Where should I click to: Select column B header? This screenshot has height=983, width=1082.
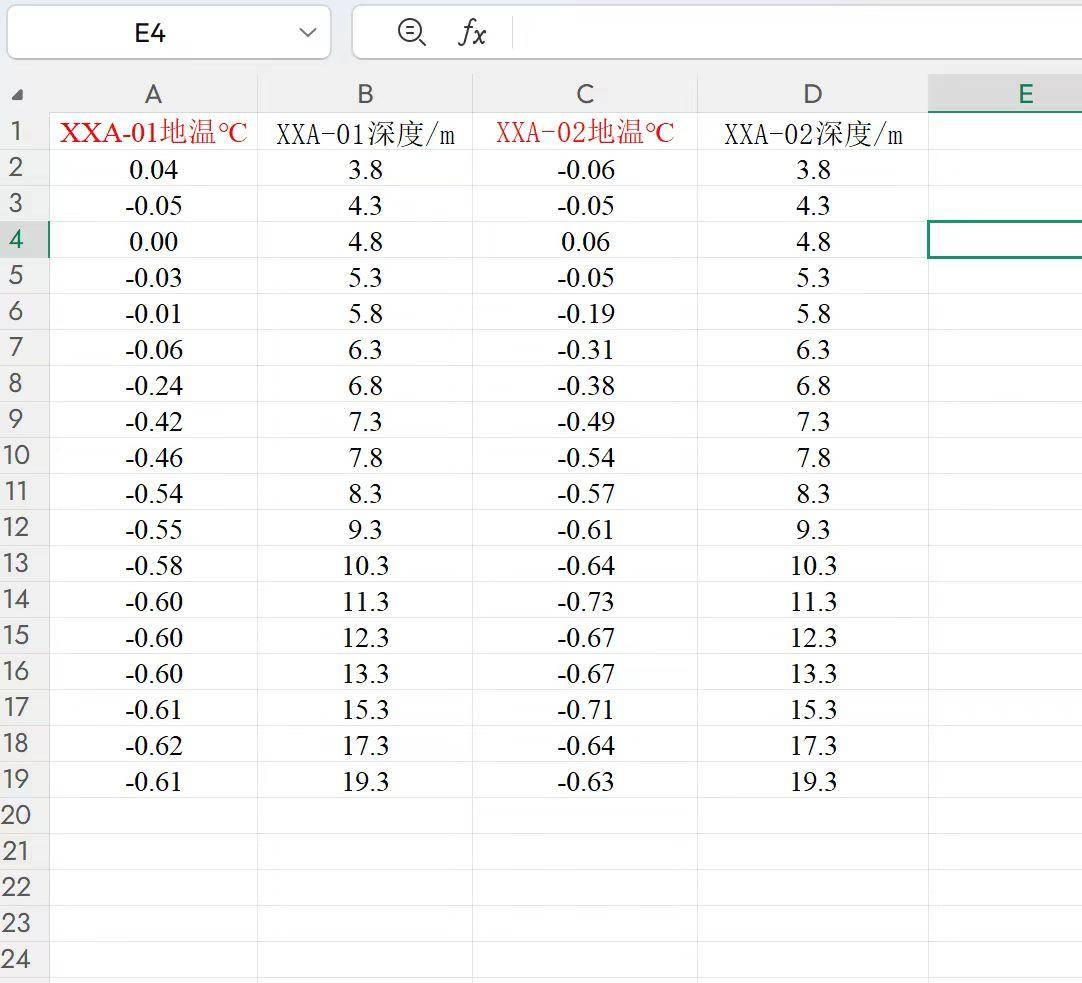tap(365, 94)
